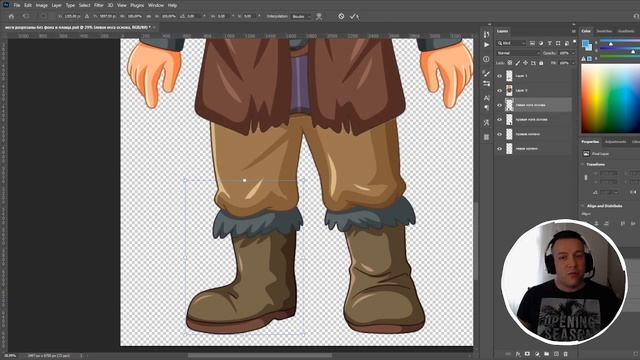This screenshot has height=360, width=640.
Task: Open the Image menu
Action: [42, 5]
